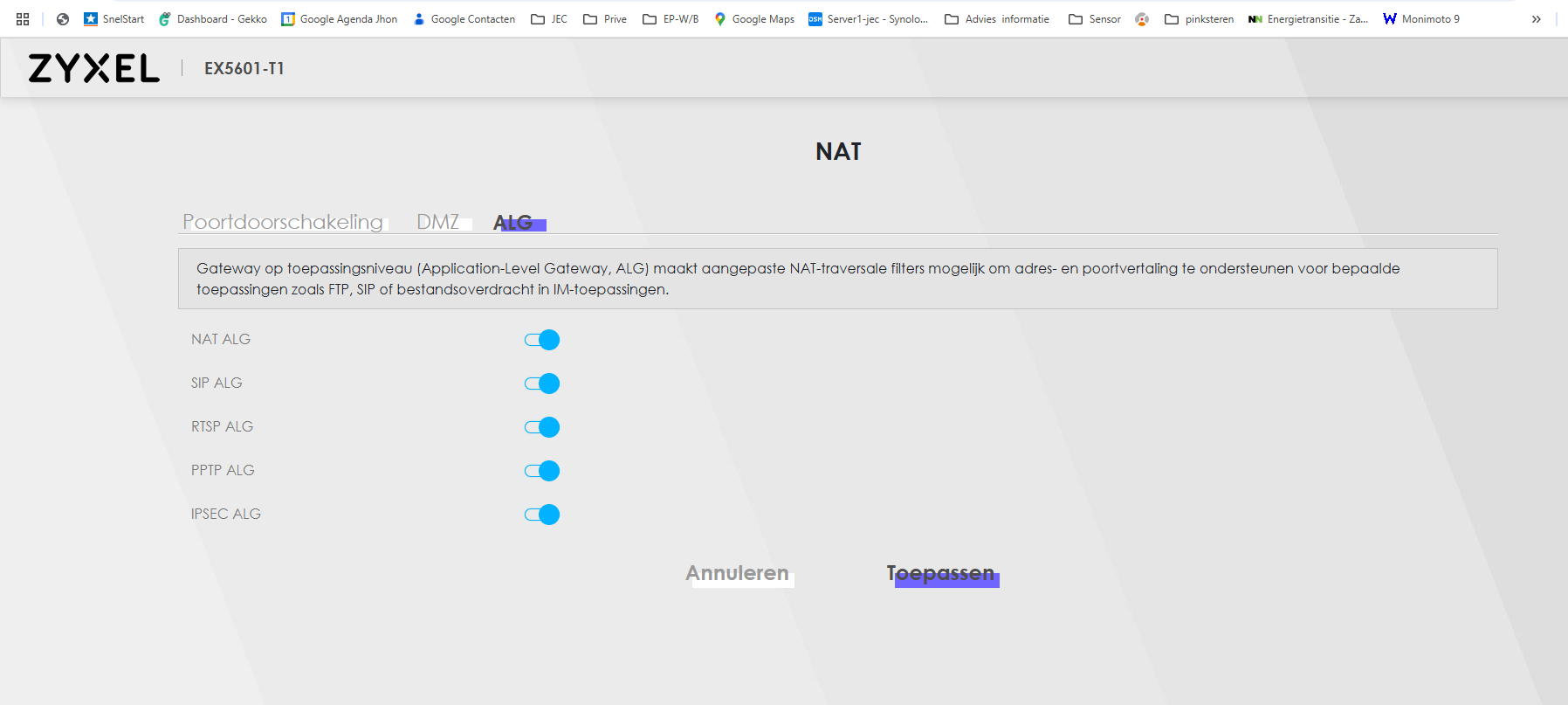Click the SIP ALG label
1568x705 pixels.
pyautogui.click(x=217, y=383)
